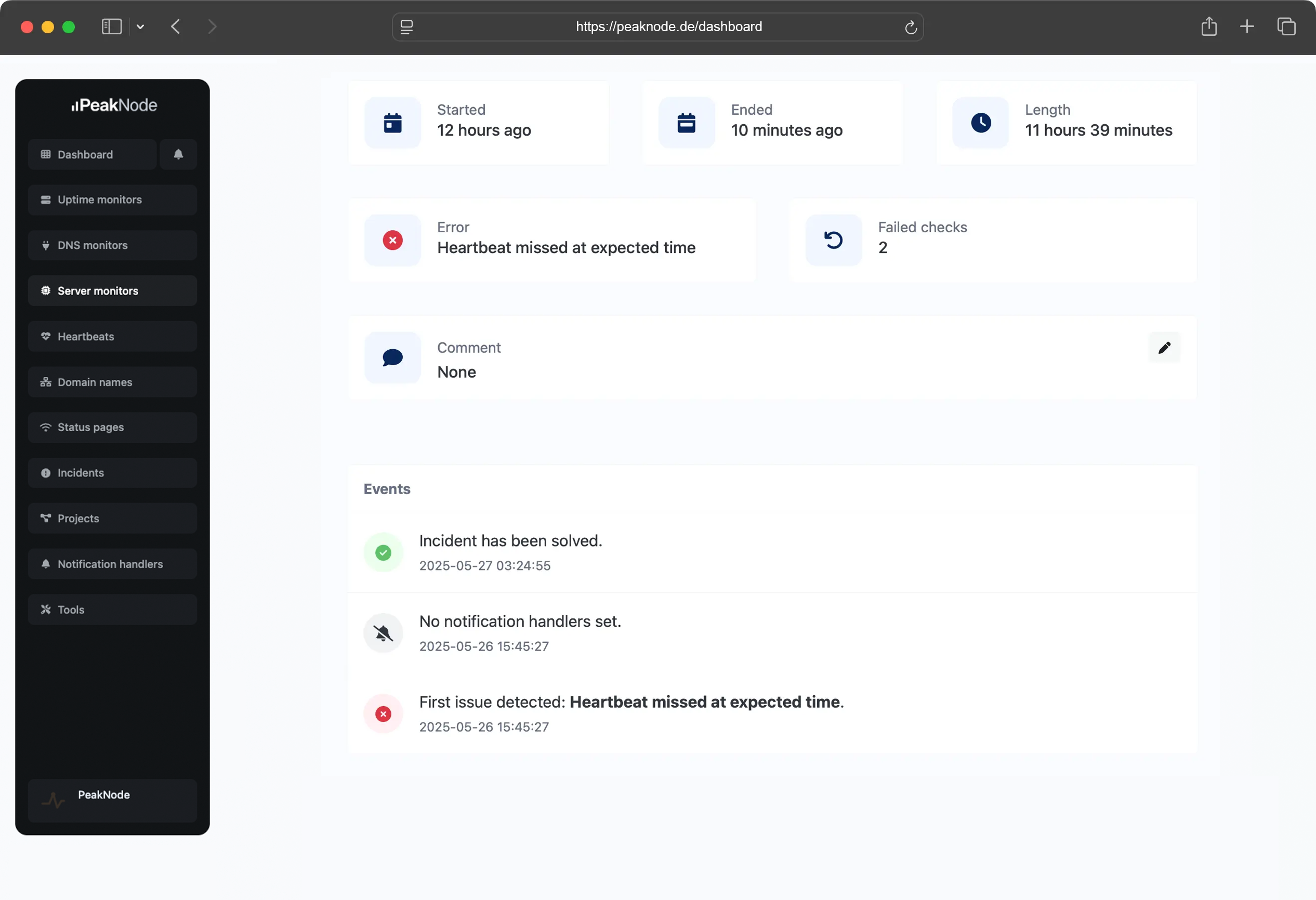This screenshot has width=1316, height=900.
Task: Click the Started calendar icon
Action: (392, 123)
